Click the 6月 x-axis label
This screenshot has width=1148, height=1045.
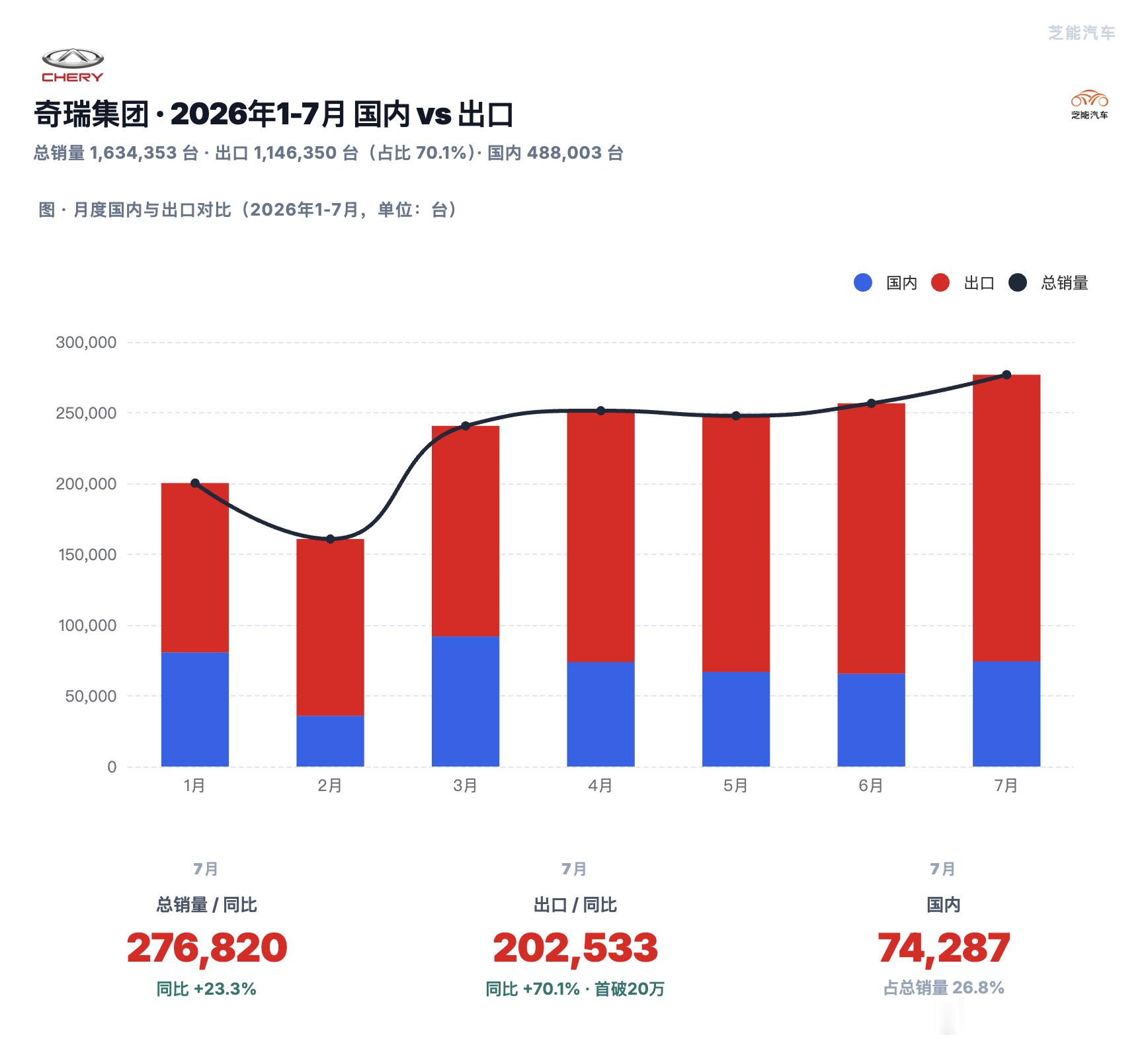pyautogui.click(x=871, y=786)
